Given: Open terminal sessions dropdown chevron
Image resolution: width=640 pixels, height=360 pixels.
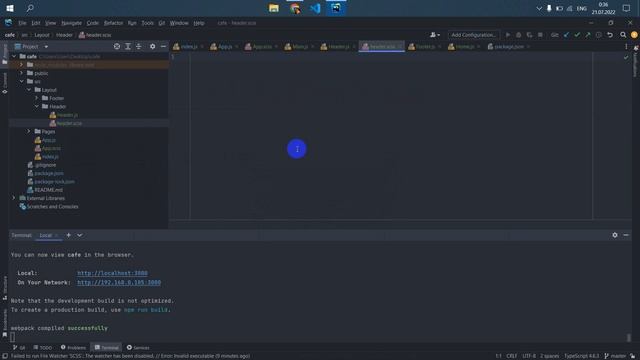Looking at the screenshot, I should [x=80, y=235].
